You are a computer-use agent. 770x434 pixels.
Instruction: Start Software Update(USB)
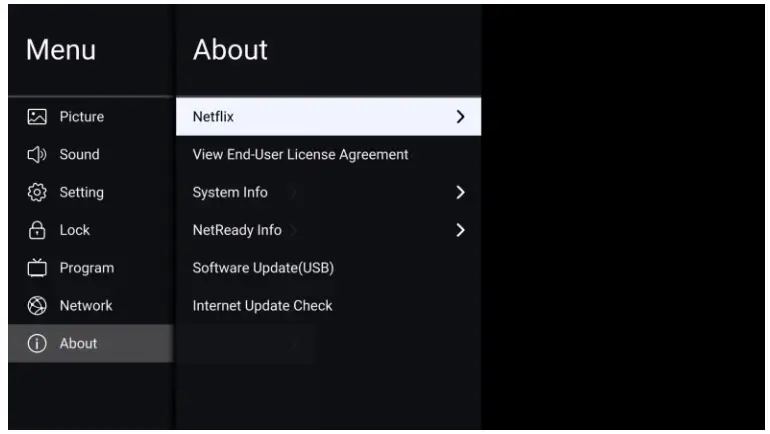click(262, 268)
